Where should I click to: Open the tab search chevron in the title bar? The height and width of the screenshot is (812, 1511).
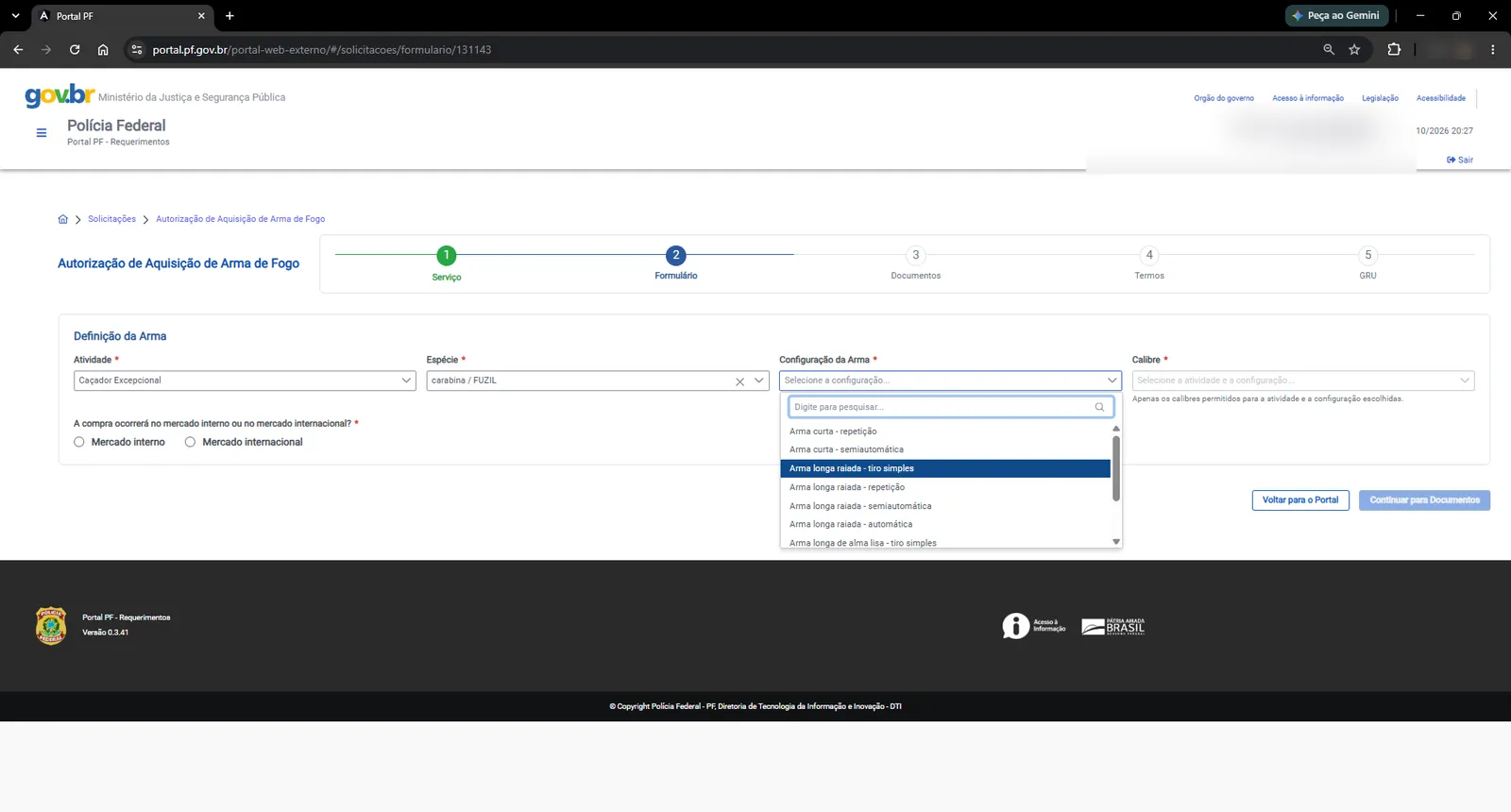coord(15,16)
